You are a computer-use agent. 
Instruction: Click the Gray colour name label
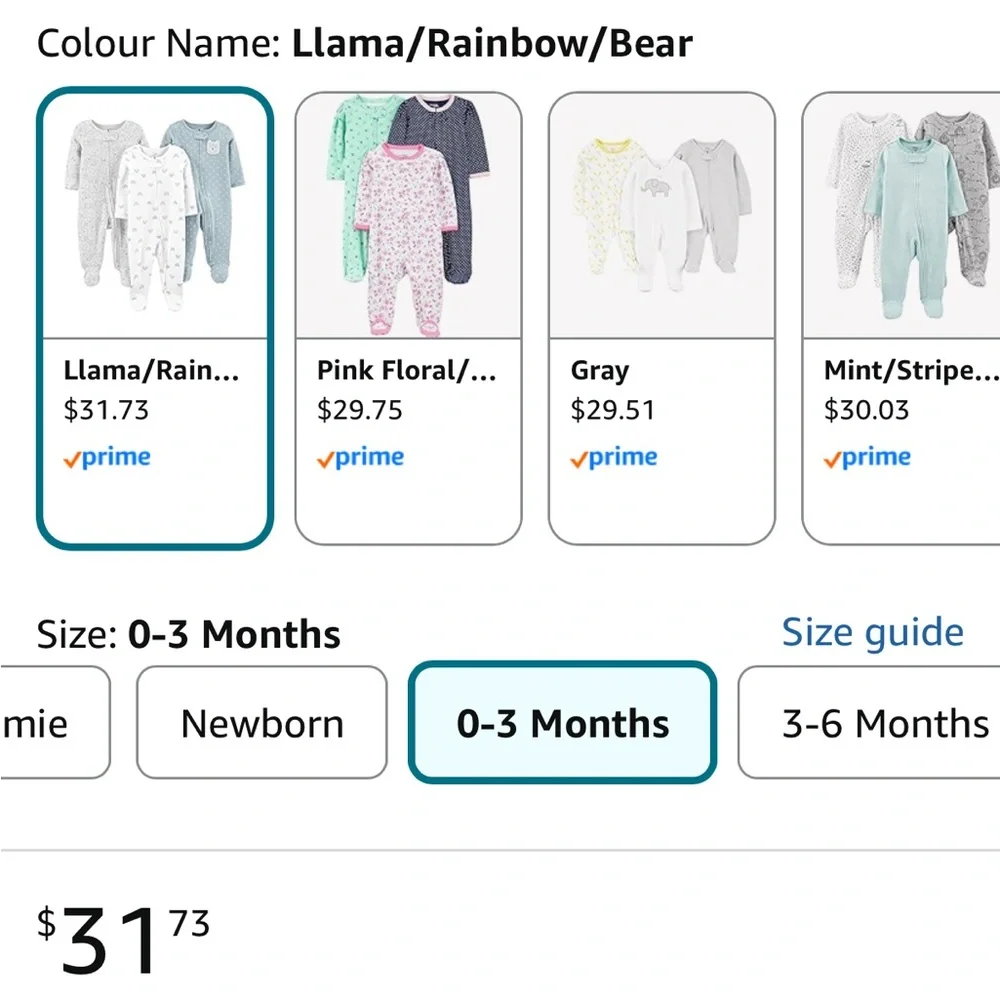tap(600, 371)
